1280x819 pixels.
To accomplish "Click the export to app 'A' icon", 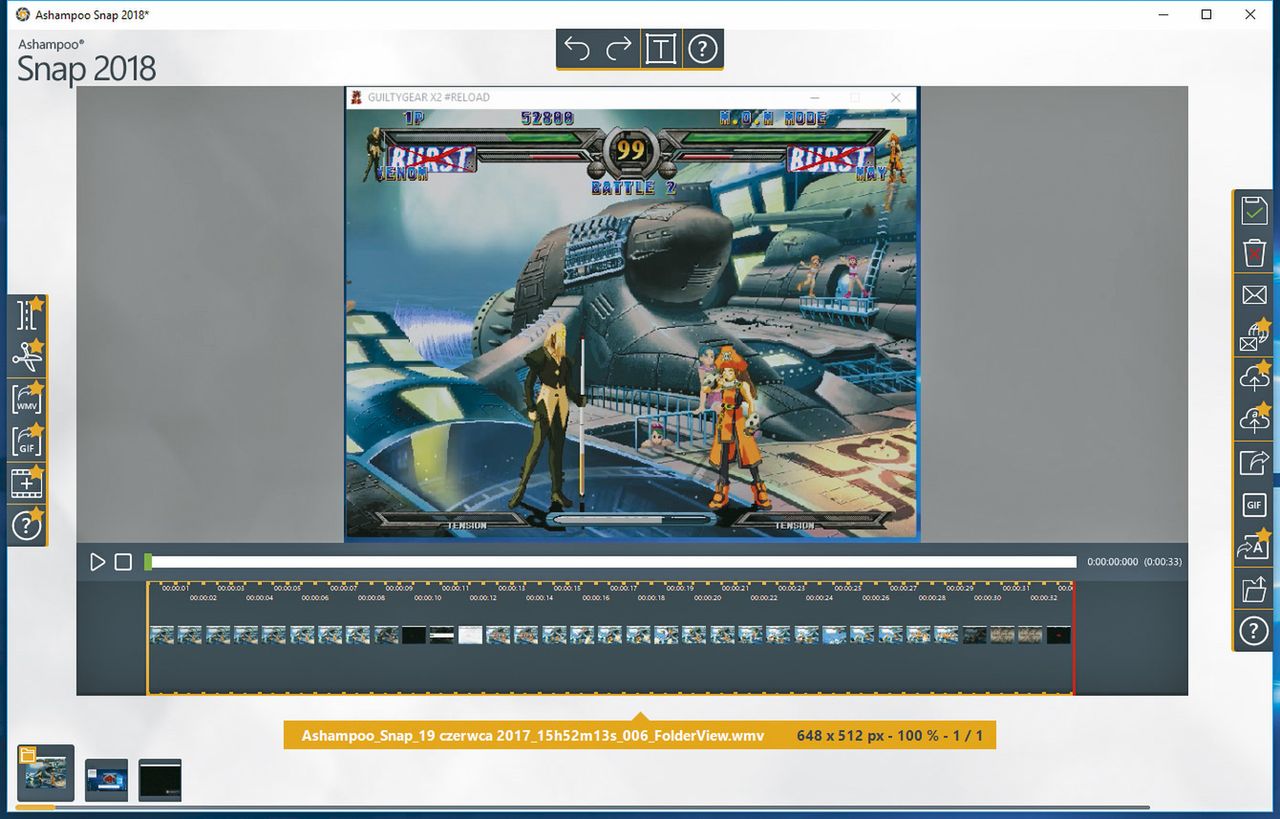I will pyautogui.click(x=1254, y=547).
